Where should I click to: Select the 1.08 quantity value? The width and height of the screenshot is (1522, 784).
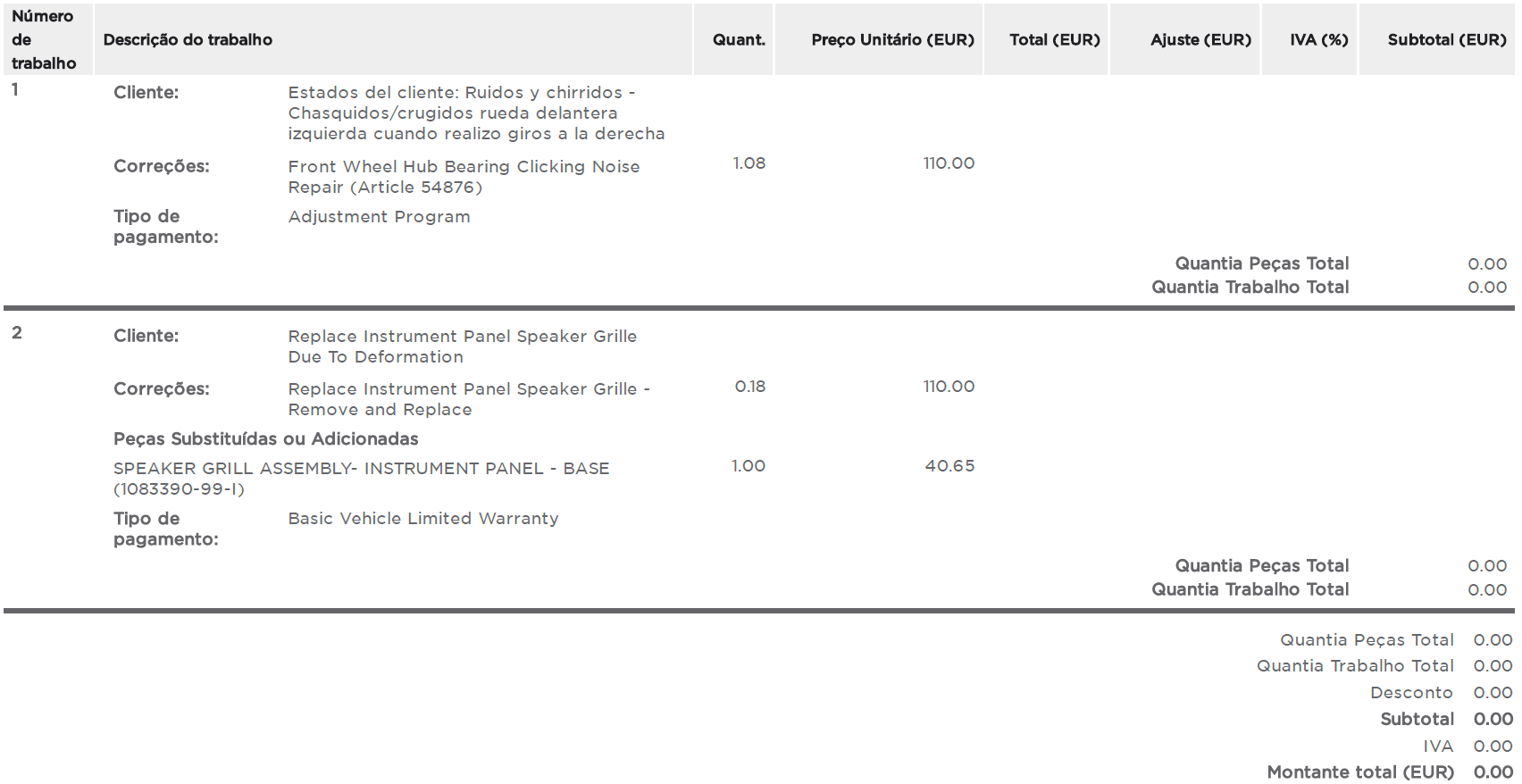748,163
